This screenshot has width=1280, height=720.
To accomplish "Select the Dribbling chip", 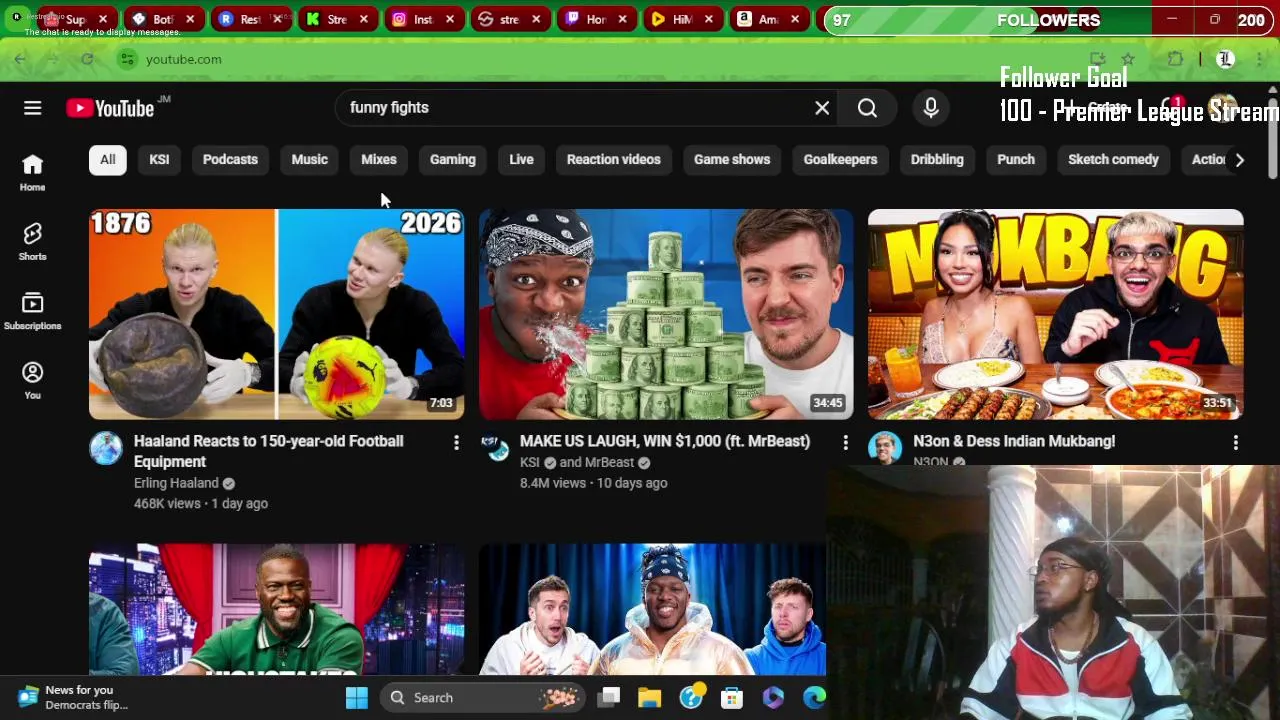I will tap(937, 159).
